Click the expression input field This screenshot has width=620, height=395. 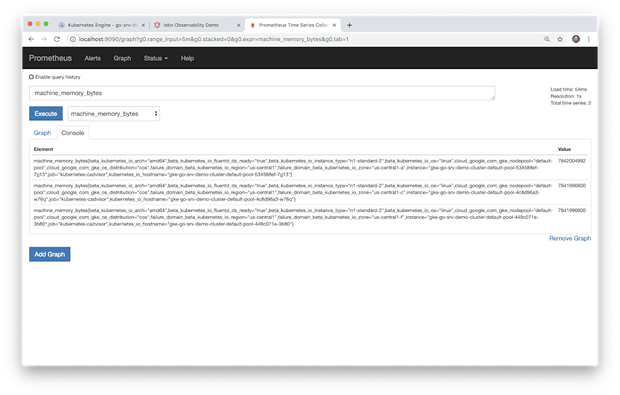[262, 93]
